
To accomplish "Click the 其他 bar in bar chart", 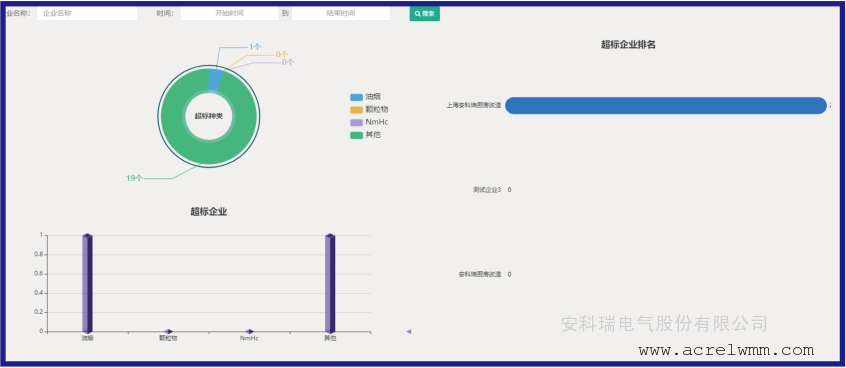I will 330,283.
